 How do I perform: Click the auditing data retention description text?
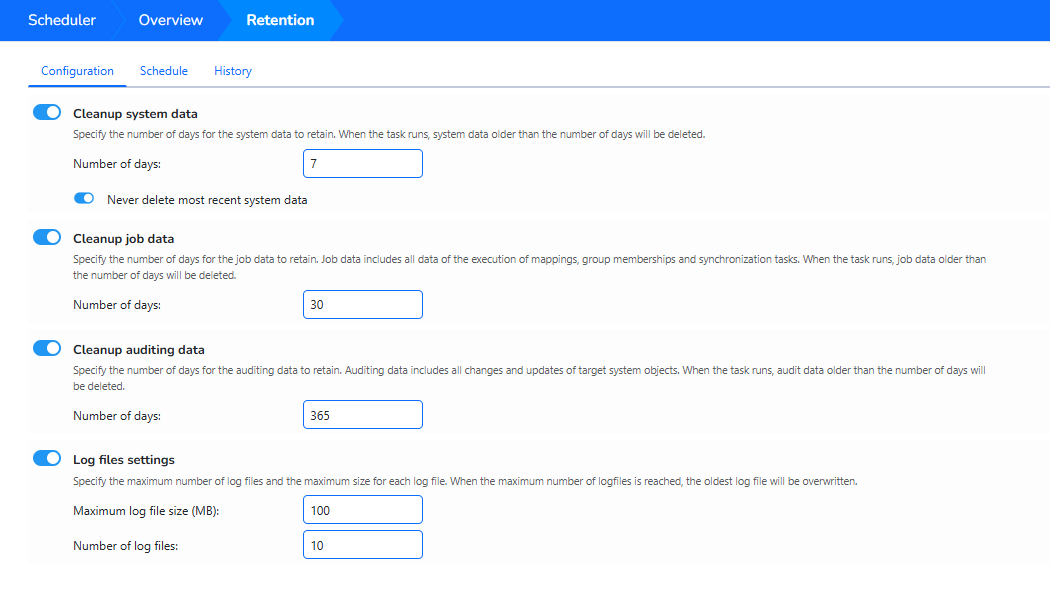530,378
